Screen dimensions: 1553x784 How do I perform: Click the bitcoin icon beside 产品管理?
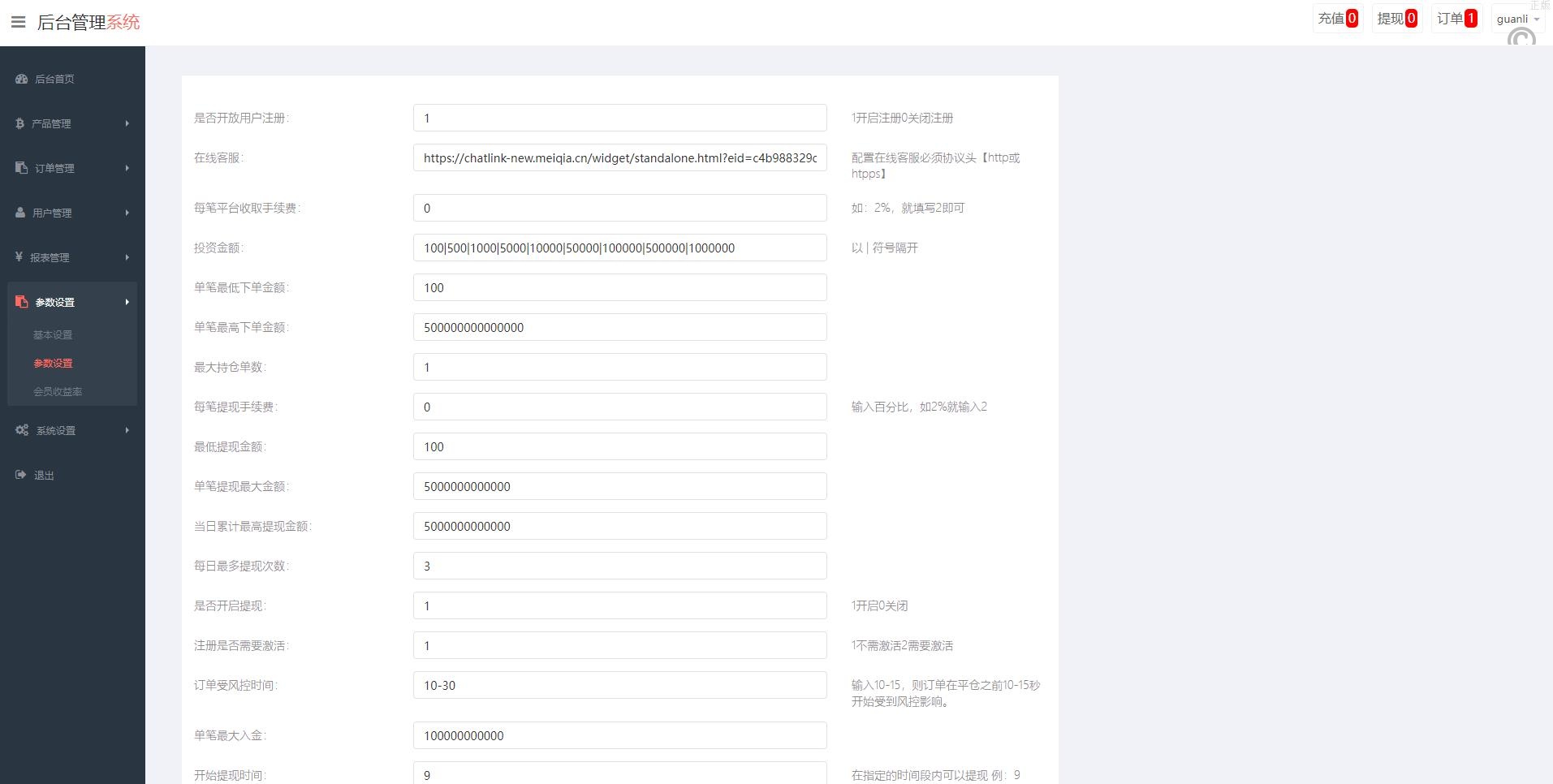(19, 123)
